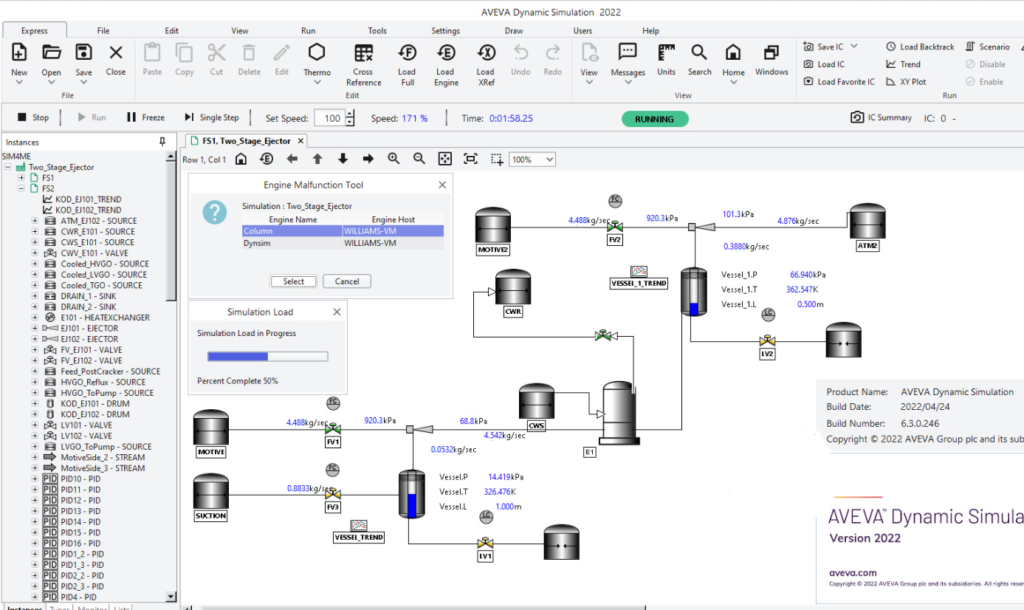The image size is (1024, 610).
Task: Open the Scenario tool
Action: click(987, 47)
